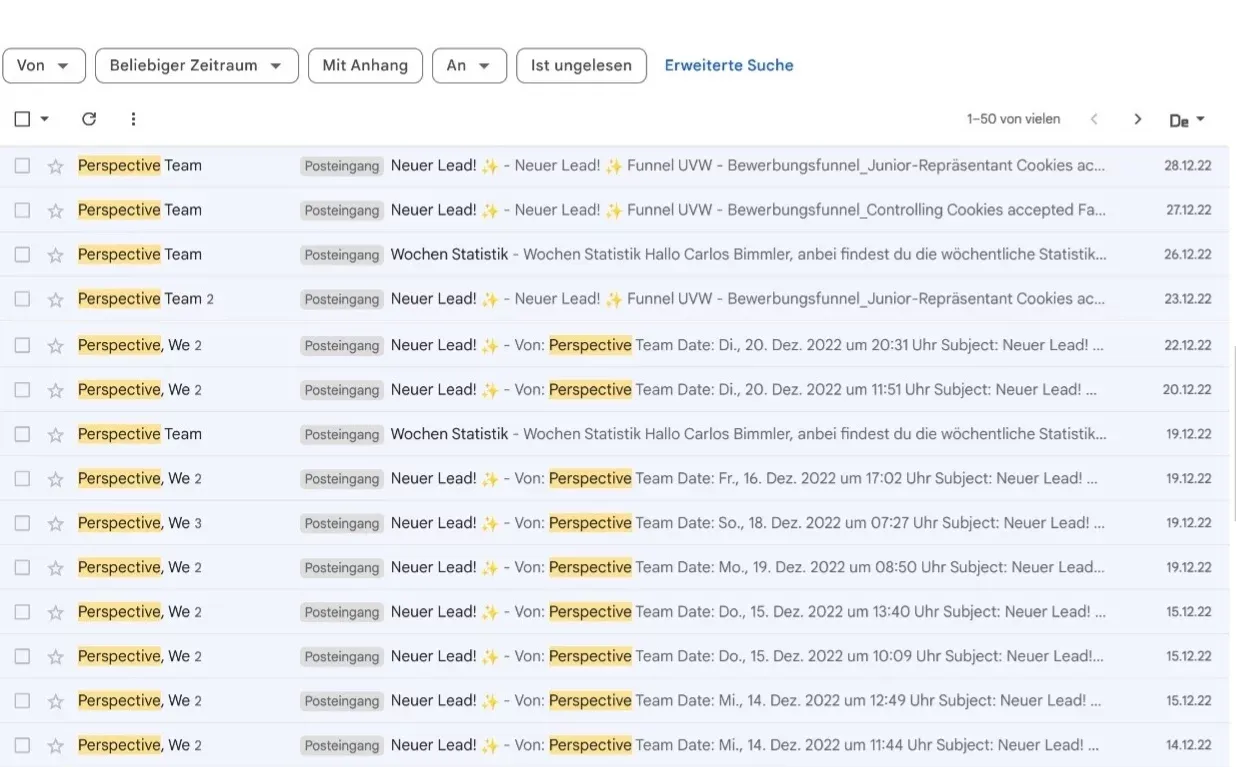Select the email dated 22.12.22 via checkbox
The width and height of the screenshot is (1236, 767).
22,345
